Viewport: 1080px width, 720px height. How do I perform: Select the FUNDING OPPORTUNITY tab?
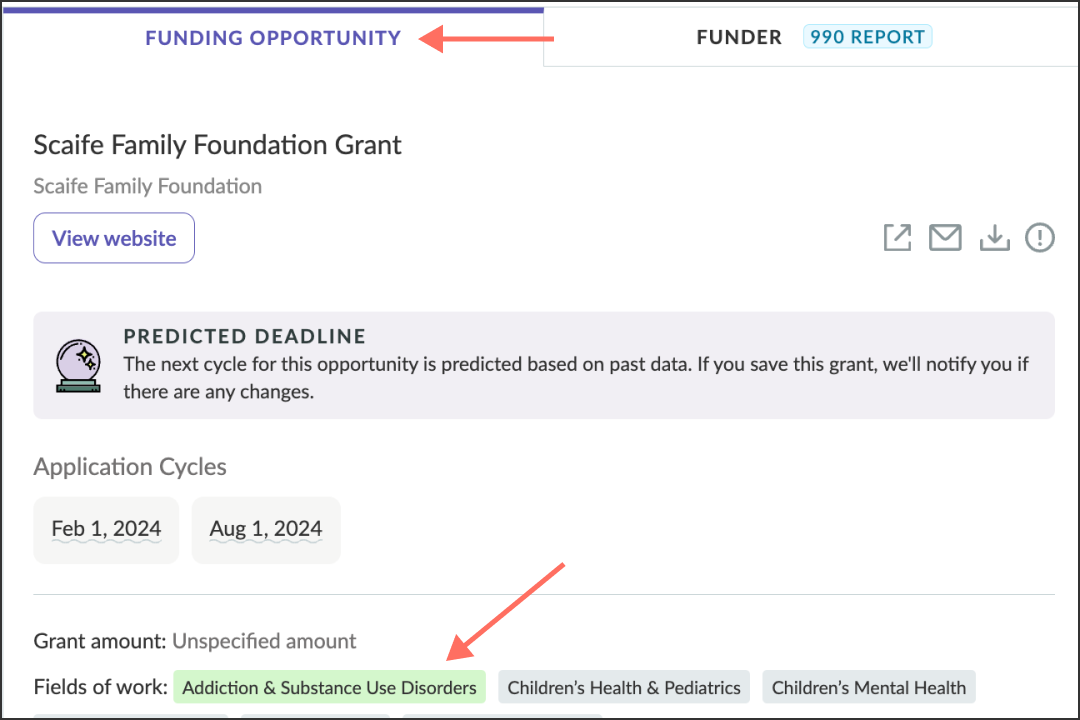[x=273, y=38]
